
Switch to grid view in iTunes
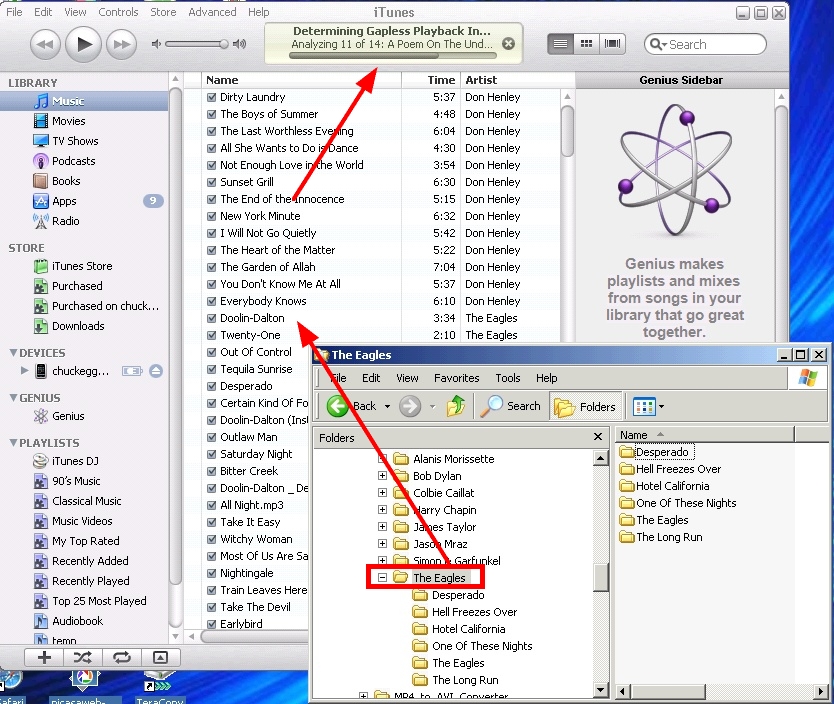(x=586, y=44)
